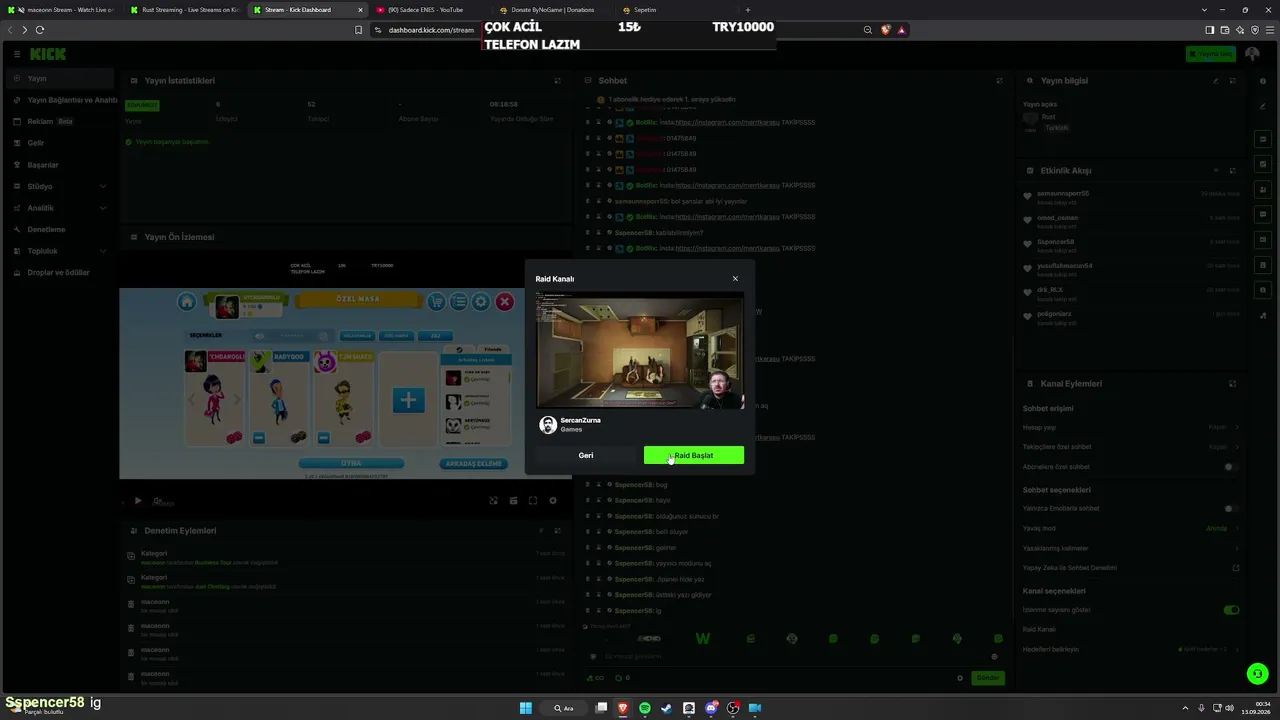Mute the stream preview audio

157,501
